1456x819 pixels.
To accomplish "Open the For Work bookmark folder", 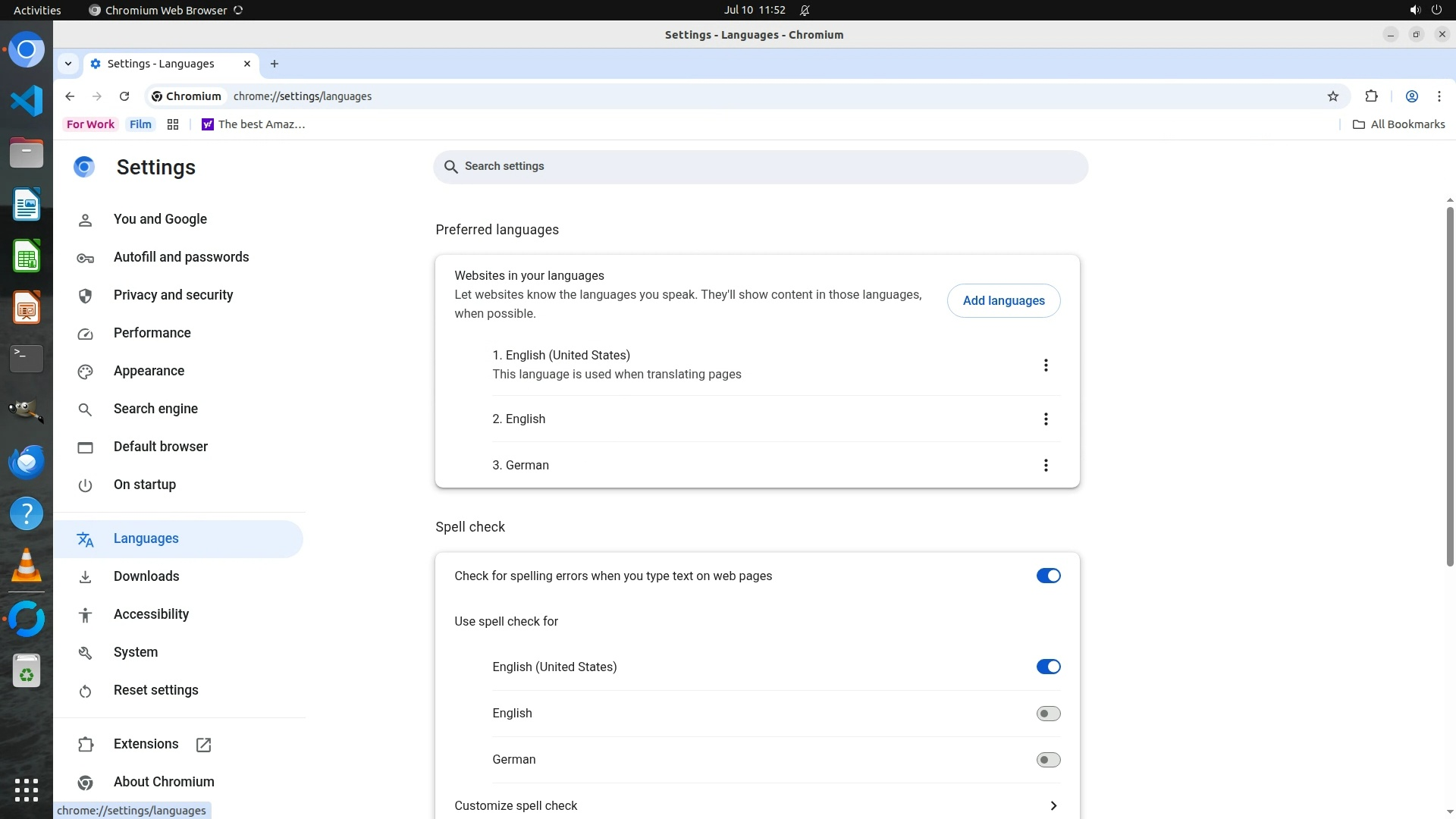I will 90,124.
